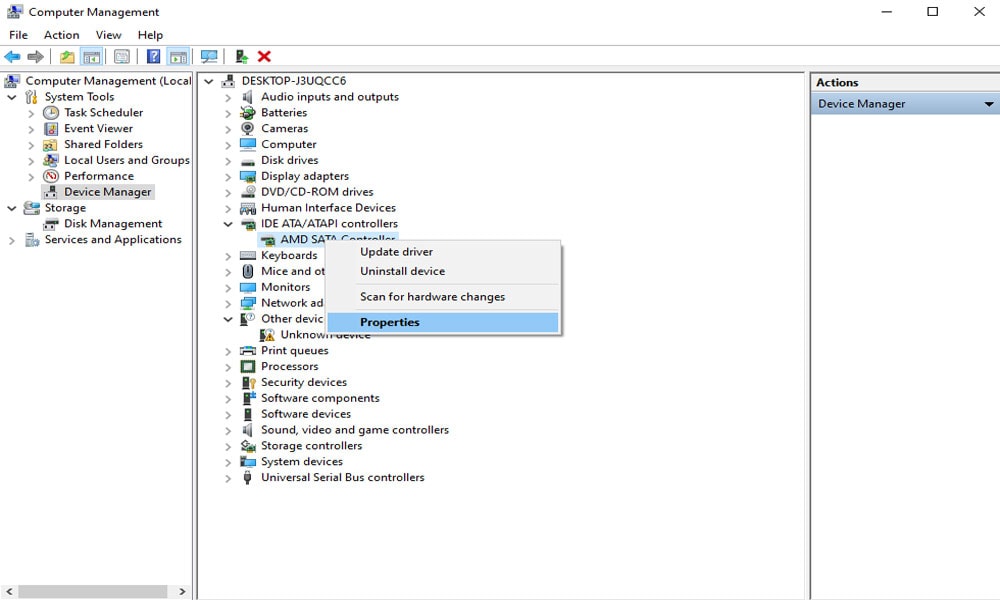Image resolution: width=1000 pixels, height=600 pixels.
Task: Click the Scan for hardware monitor toolbar icon
Action: point(209,57)
